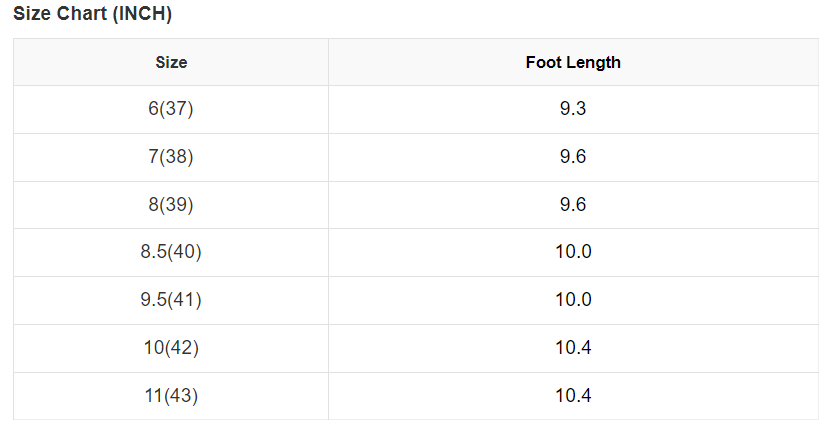Click the 11(43) size cell

(171, 396)
